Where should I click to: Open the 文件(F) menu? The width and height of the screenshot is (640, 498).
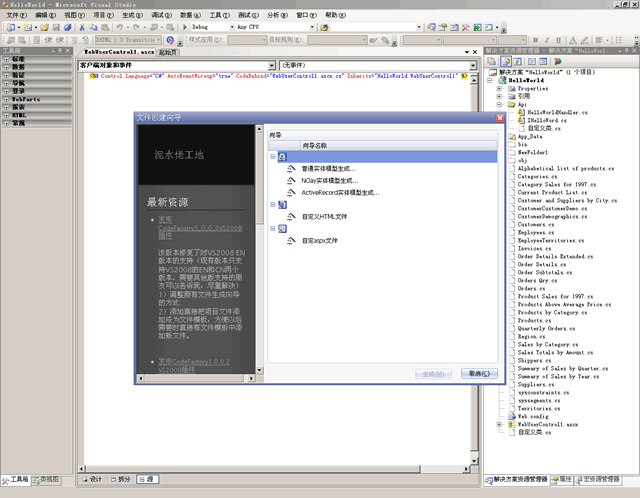click(x=16, y=15)
